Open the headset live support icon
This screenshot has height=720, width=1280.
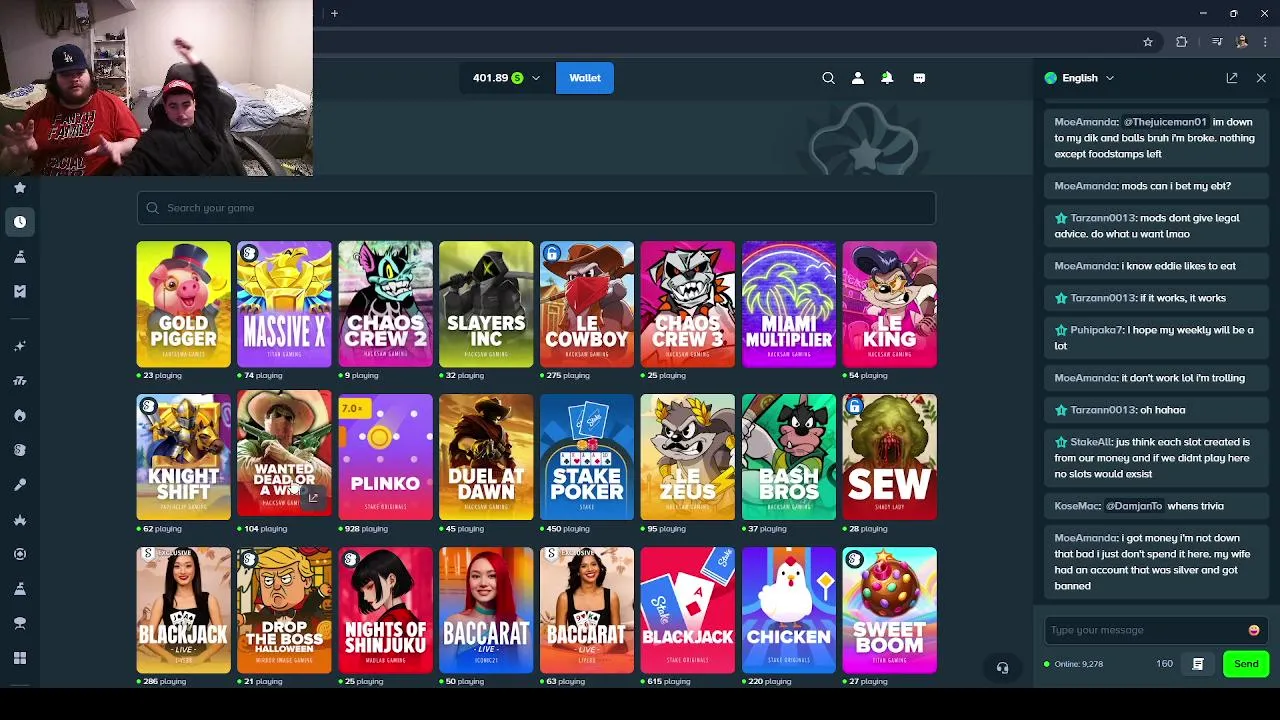(1002, 668)
